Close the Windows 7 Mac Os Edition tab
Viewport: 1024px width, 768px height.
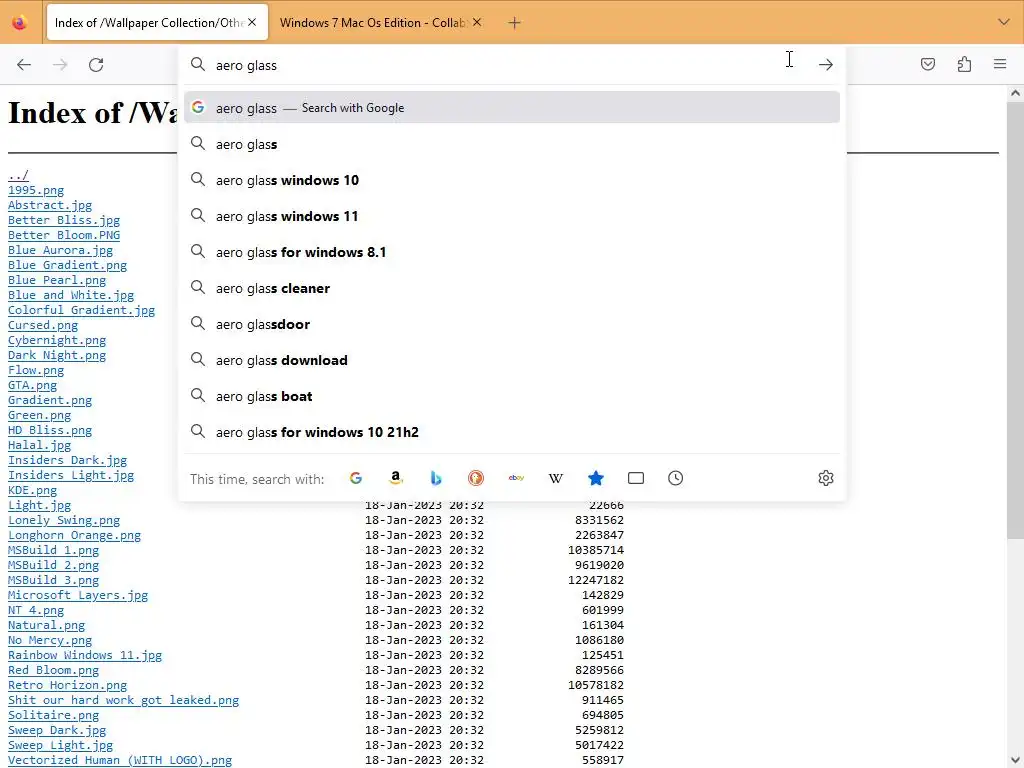(477, 22)
